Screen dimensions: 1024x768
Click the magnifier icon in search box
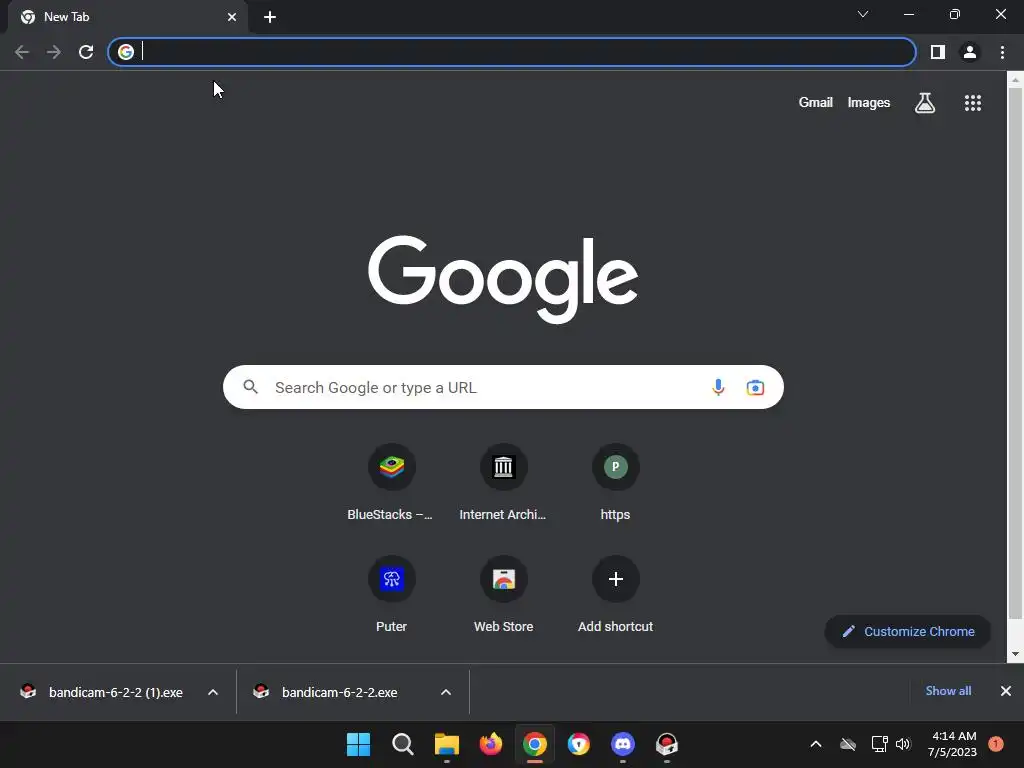pyautogui.click(x=250, y=387)
